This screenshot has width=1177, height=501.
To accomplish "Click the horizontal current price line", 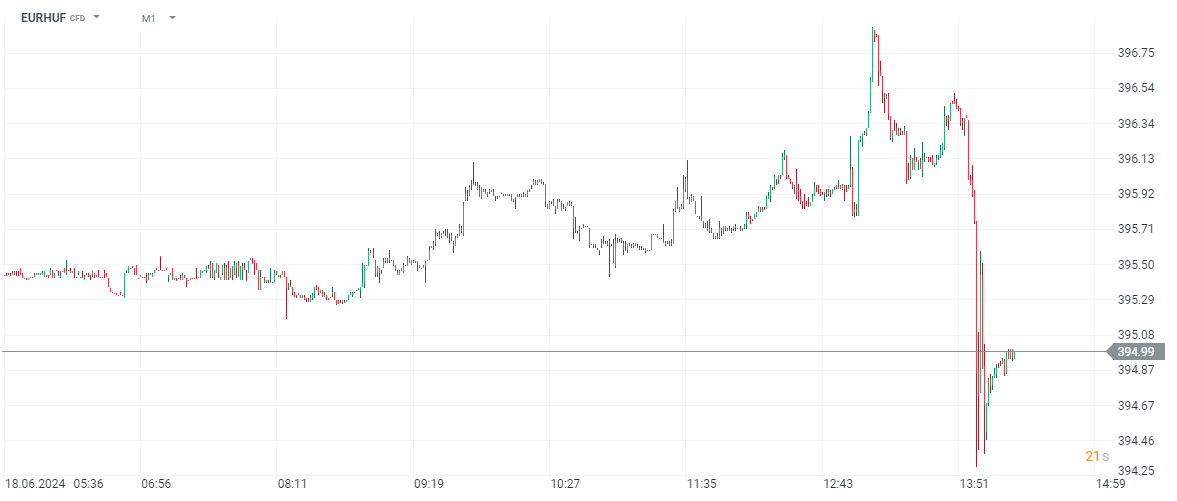I will (x=500, y=351).
